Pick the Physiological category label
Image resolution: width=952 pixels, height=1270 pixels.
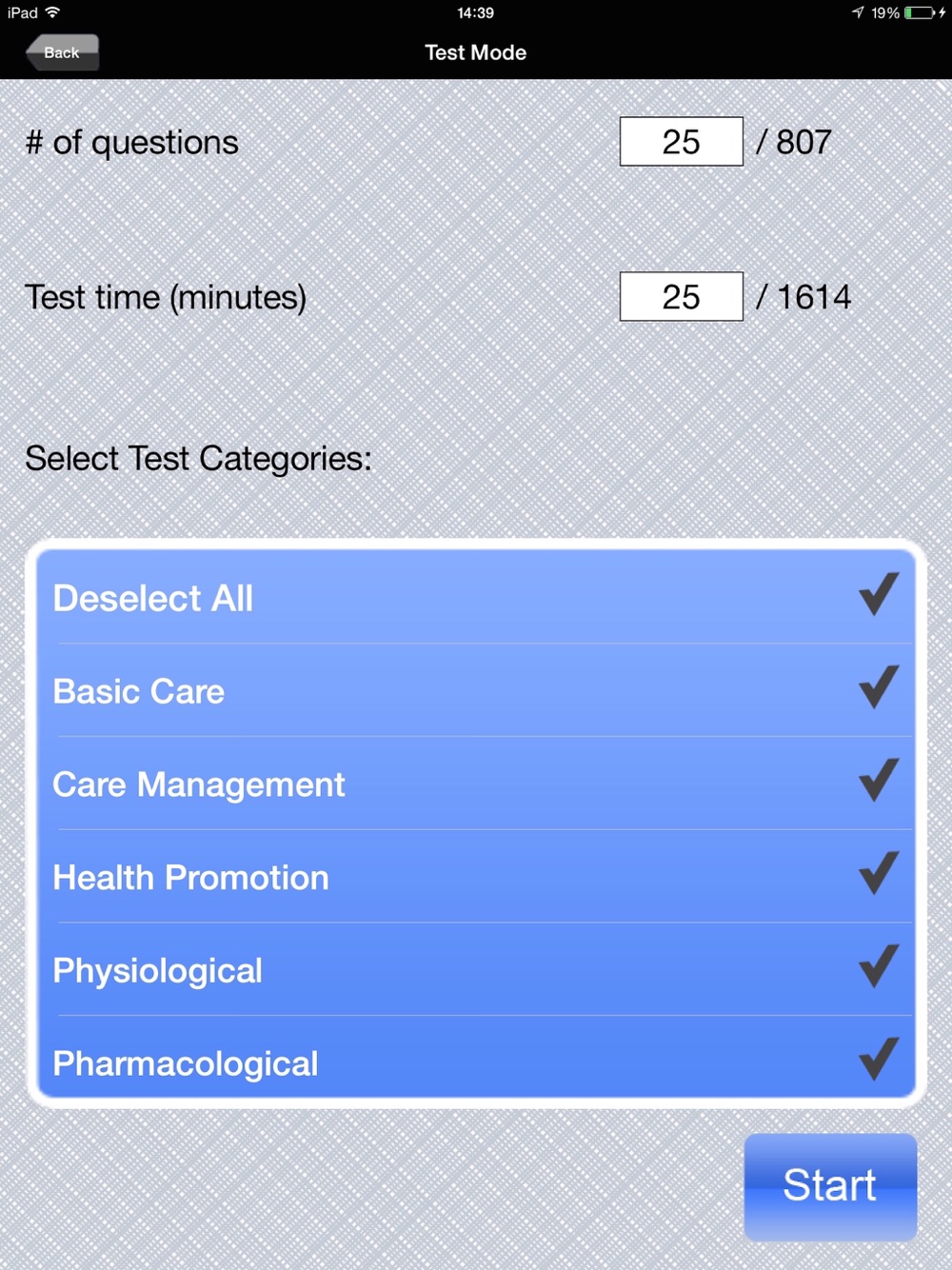pyautogui.click(x=157, y=971)
